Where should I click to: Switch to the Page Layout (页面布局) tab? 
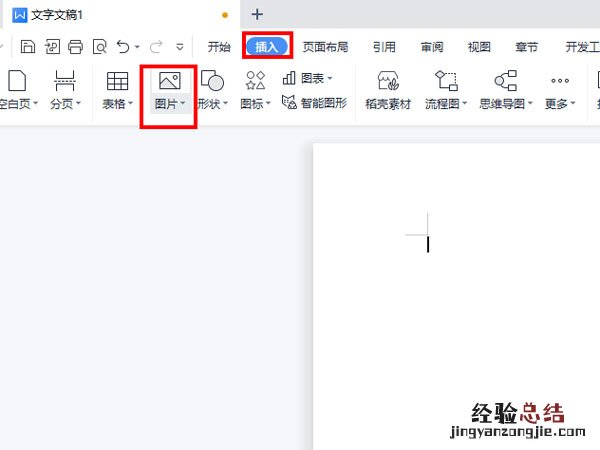(325, 46)
